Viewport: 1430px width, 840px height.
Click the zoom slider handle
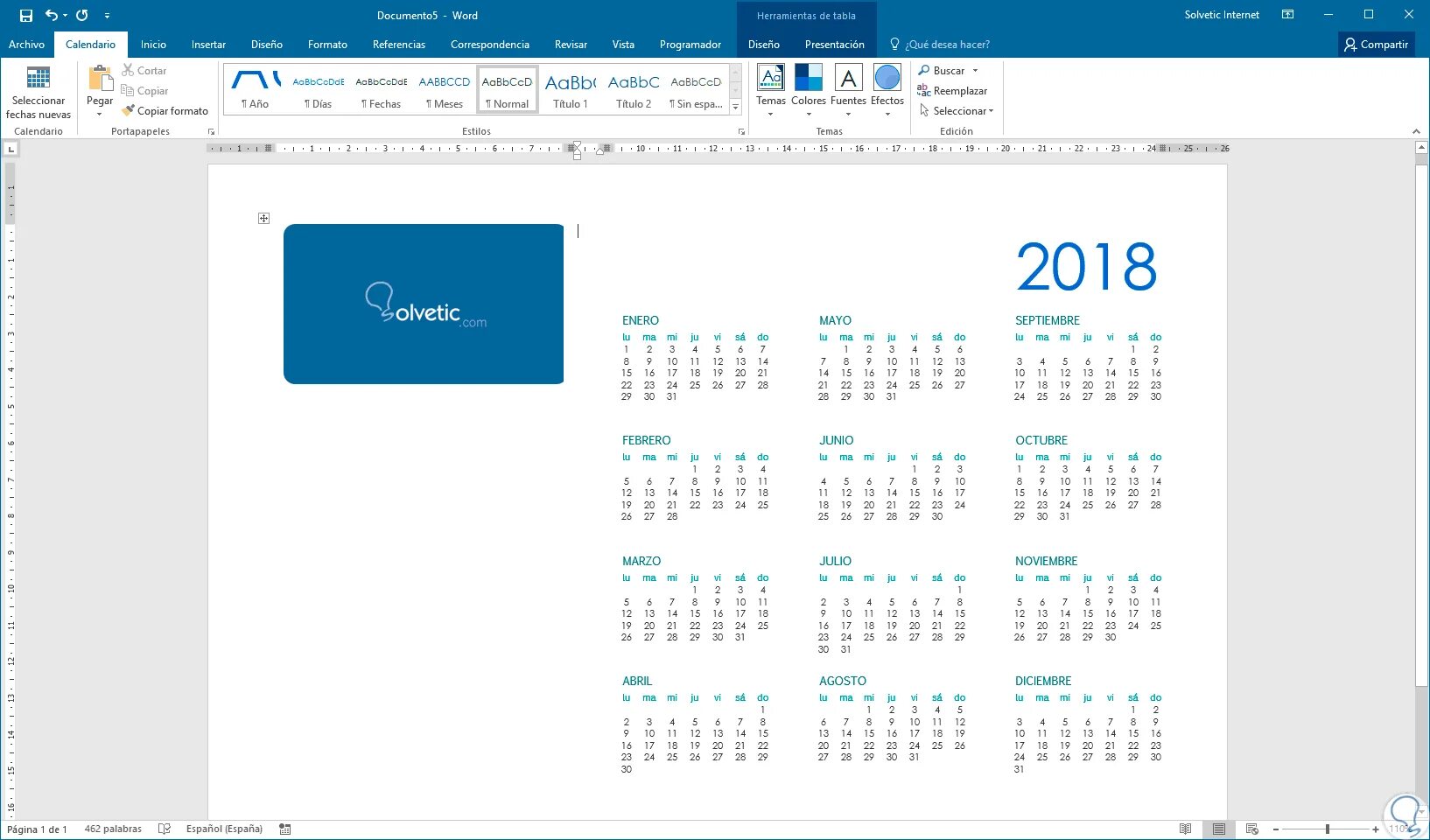click(x=1328, y=829)
